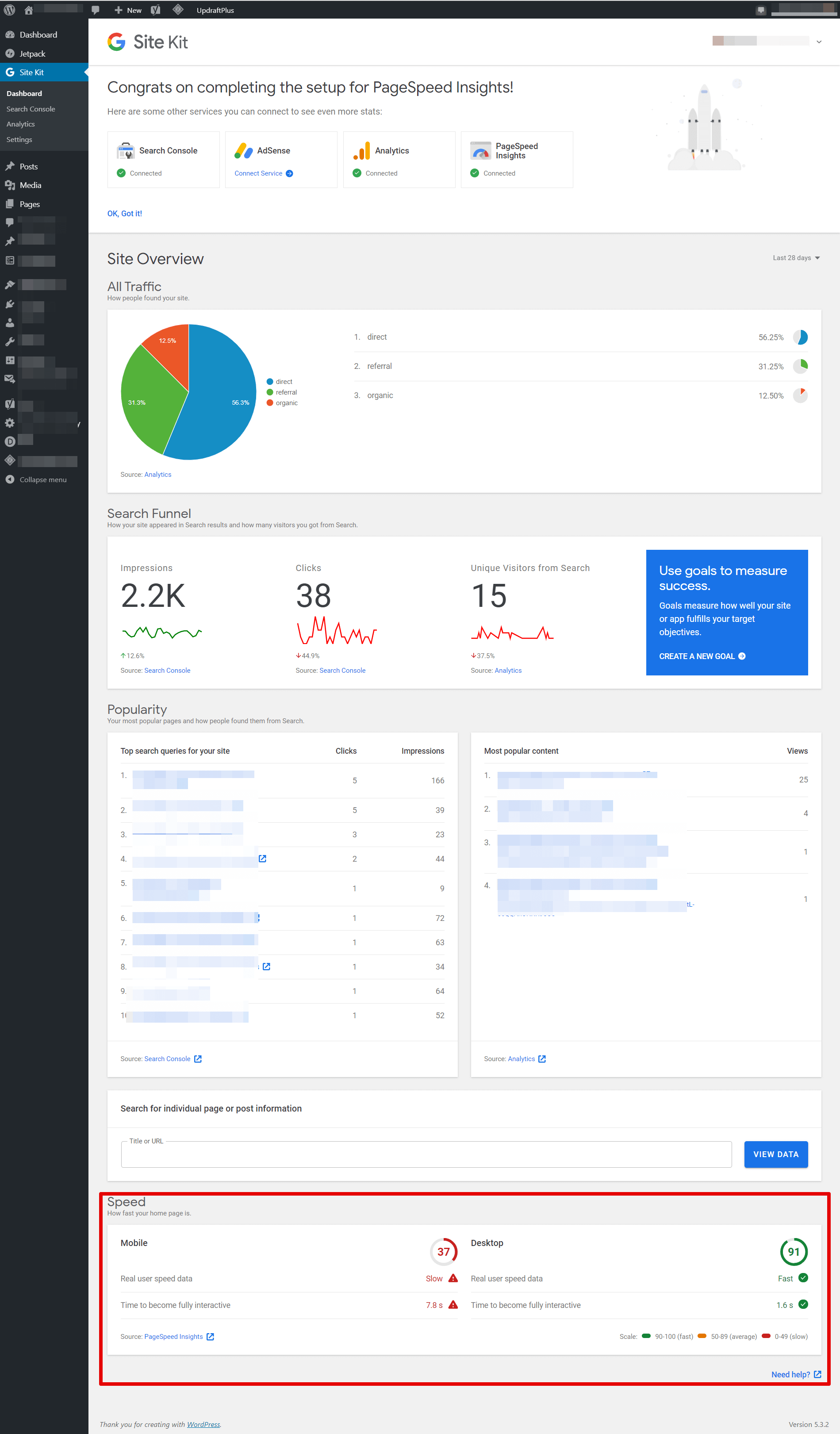This screenshot has width=840, height=1434.
Task: Click the Fast green checkmark icon
Action: tap(803, 1278)
